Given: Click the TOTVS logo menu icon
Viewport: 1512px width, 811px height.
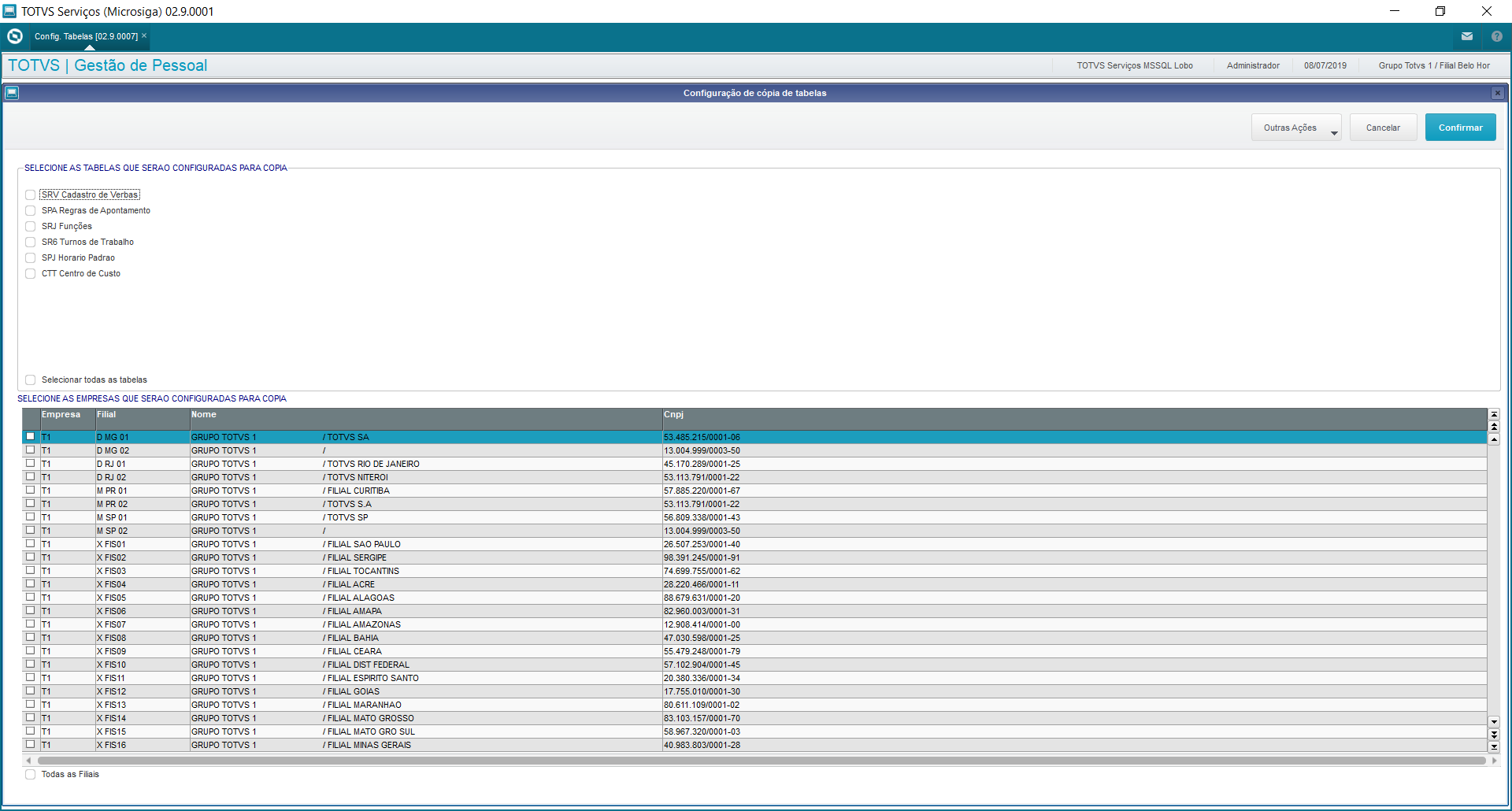Looking at the screenshot, I should (x=15, y=36).
